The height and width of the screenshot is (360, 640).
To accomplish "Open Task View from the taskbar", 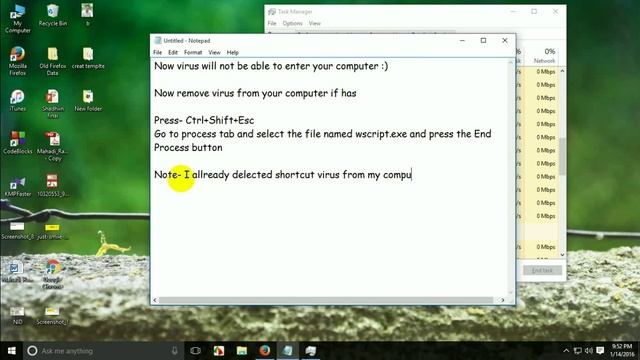I will tap(196, 351).
